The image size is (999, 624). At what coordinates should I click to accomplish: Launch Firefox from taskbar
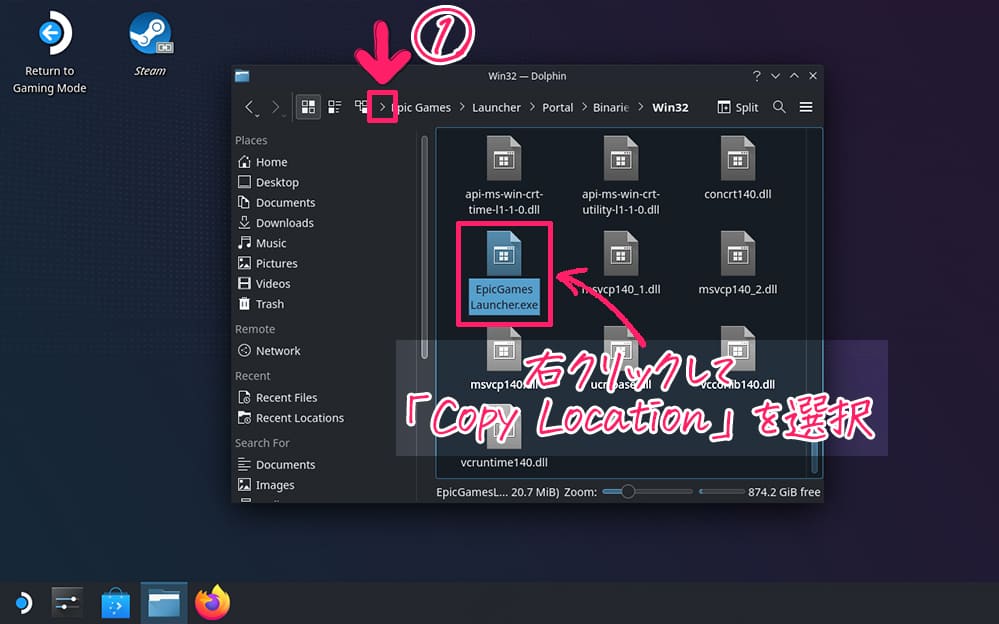tap(212, 603)
